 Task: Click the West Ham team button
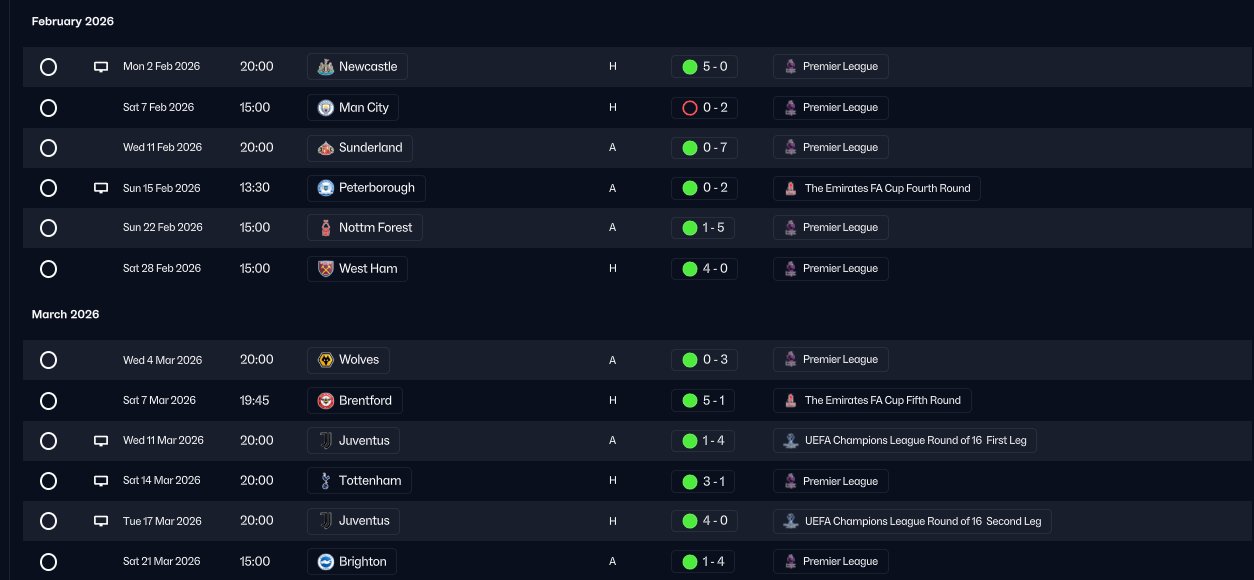357,269
